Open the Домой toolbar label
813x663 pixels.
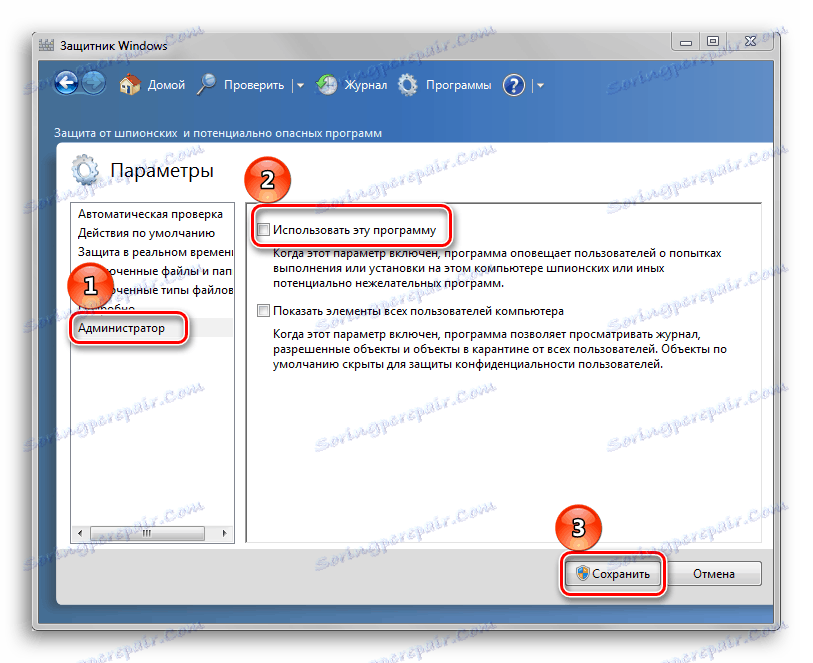166,85
